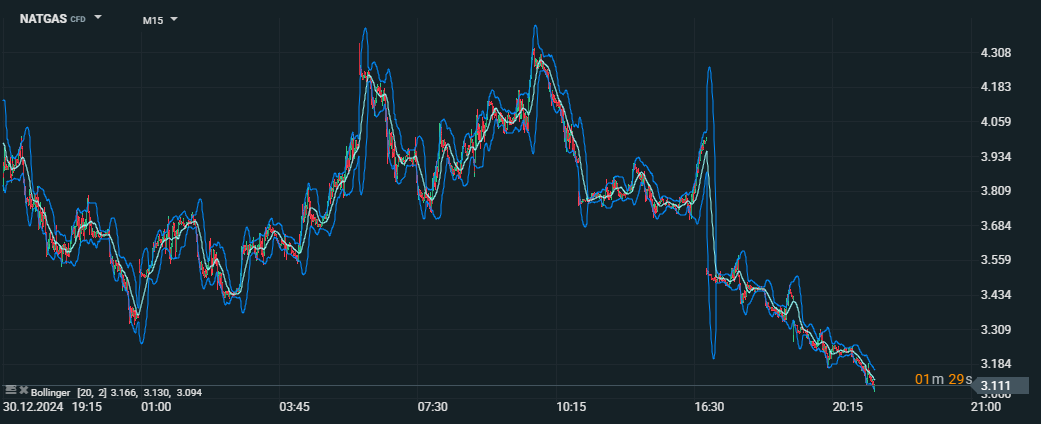Image resolution: width=1041 pixels, height=424 pixels.
Task: Click the 3.809 price axis label
Action: coord(995,190)
